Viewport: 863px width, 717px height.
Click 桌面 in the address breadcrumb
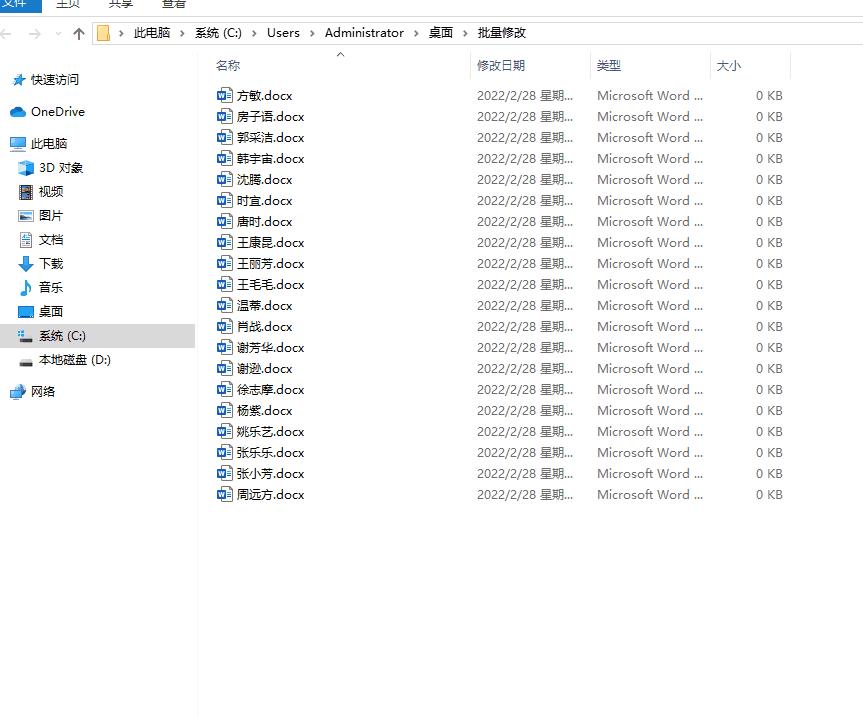tap(441, 33)
